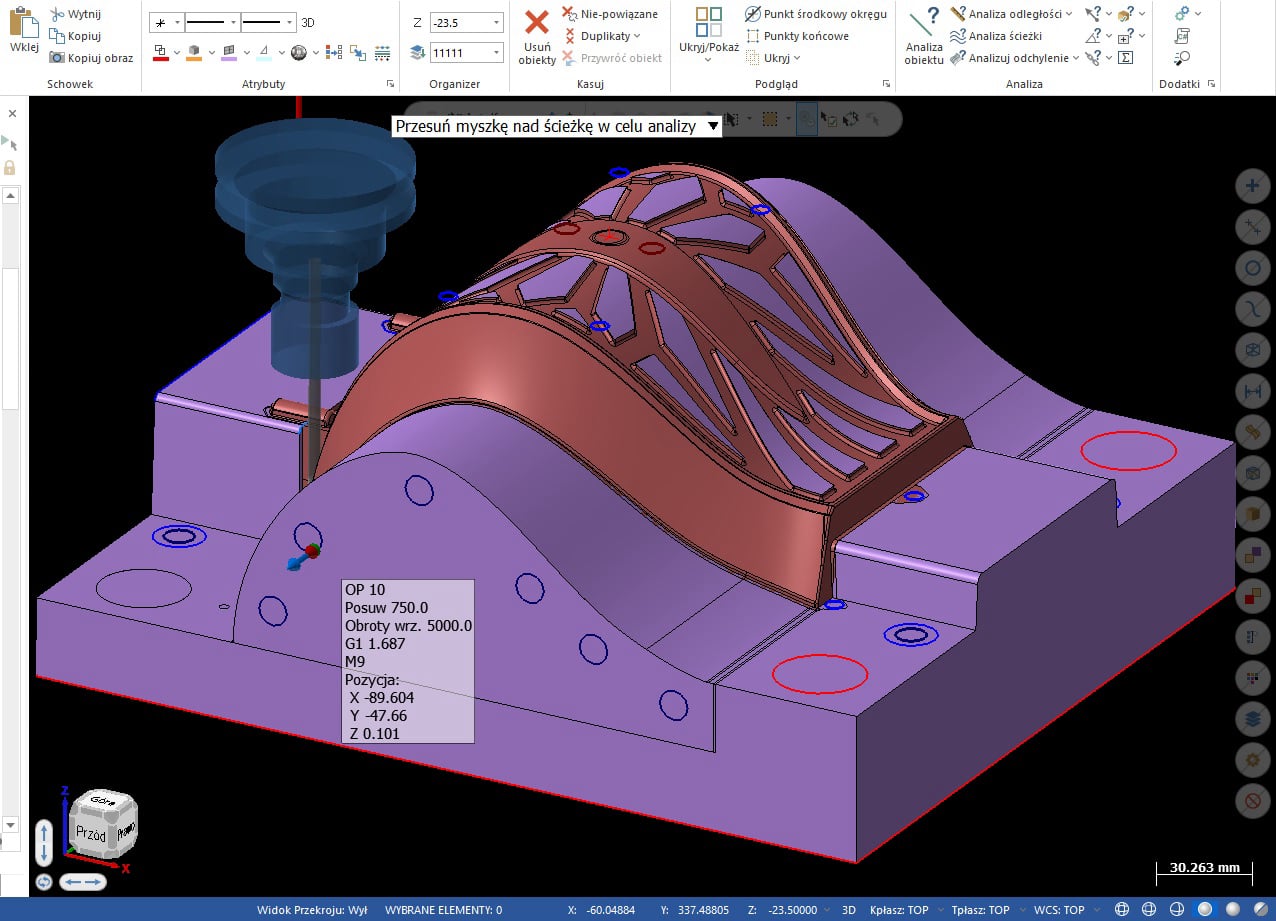Screen dimensions: 1276x921
Task: Open Analiza odległości menu
Action: tap(1069, 14)
